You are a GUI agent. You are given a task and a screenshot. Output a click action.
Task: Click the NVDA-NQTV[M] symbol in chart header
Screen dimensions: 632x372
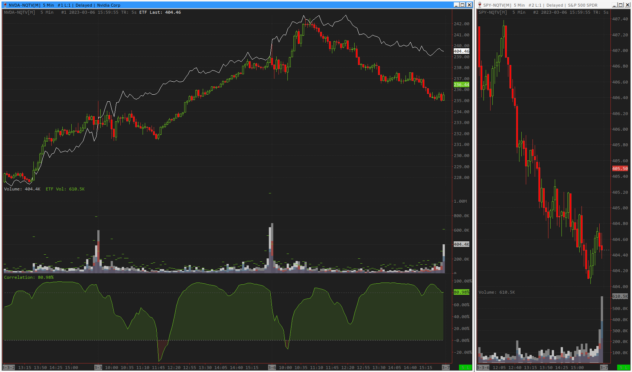[x=20, y=12]
